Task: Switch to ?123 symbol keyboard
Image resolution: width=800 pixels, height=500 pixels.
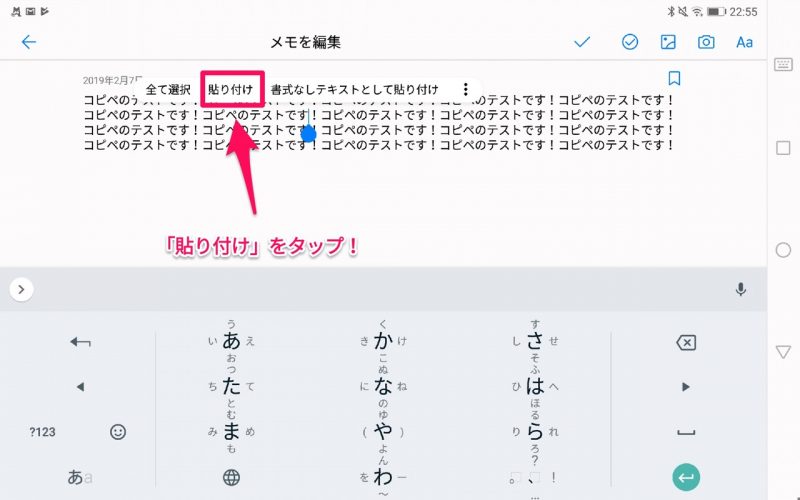Action: pos(42,432)
